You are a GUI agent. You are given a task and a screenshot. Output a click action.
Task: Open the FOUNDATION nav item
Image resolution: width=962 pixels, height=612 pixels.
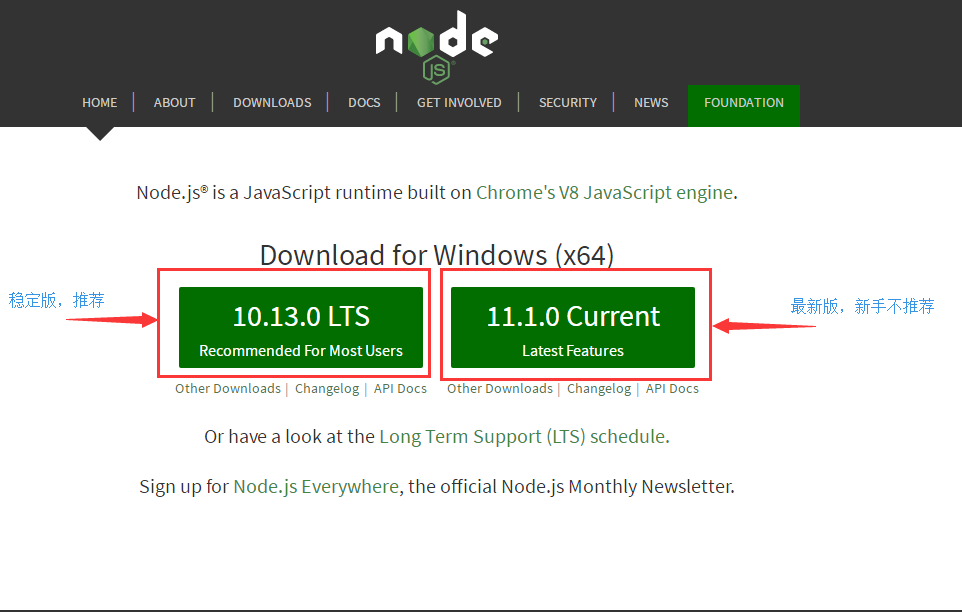[x=744, y=105]
